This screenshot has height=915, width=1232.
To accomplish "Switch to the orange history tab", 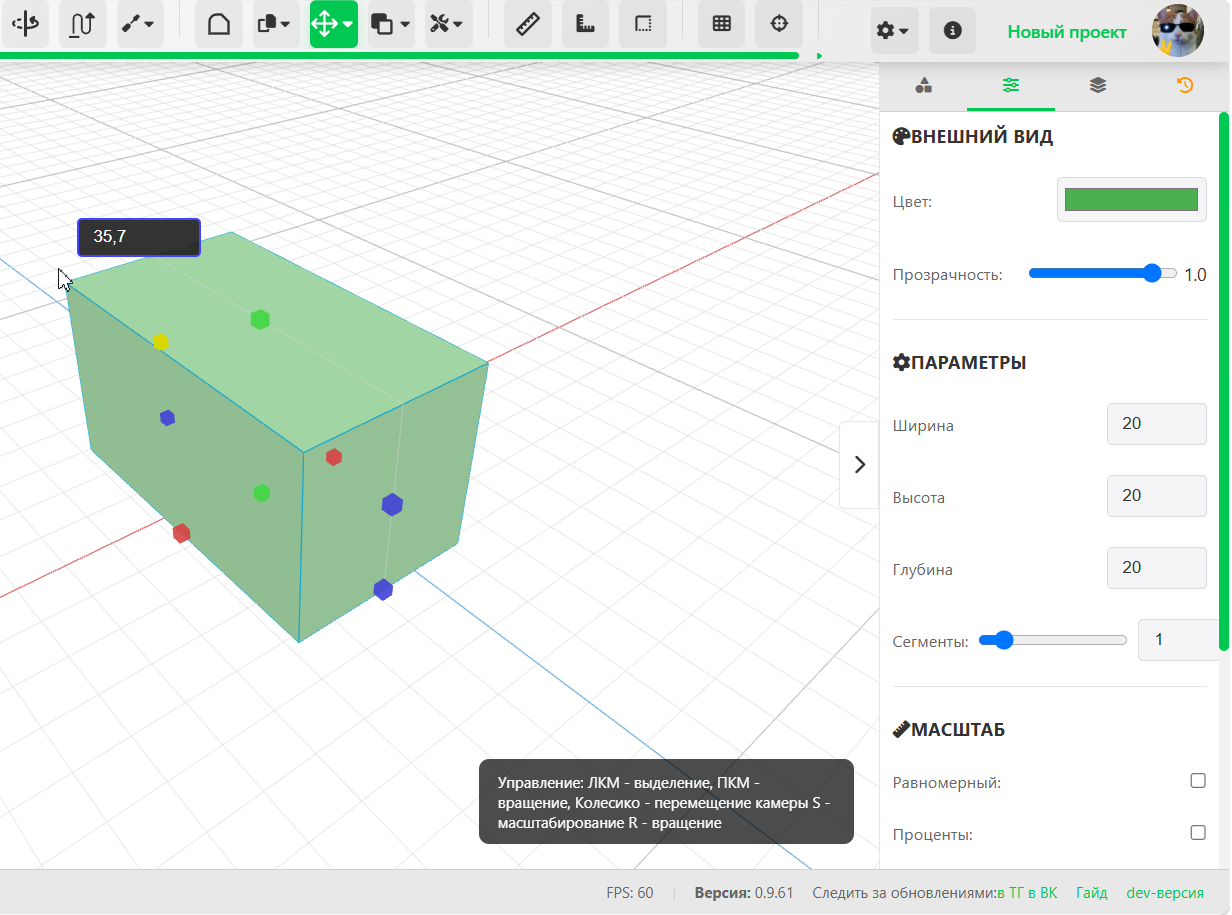I will tap(1185, 85).
